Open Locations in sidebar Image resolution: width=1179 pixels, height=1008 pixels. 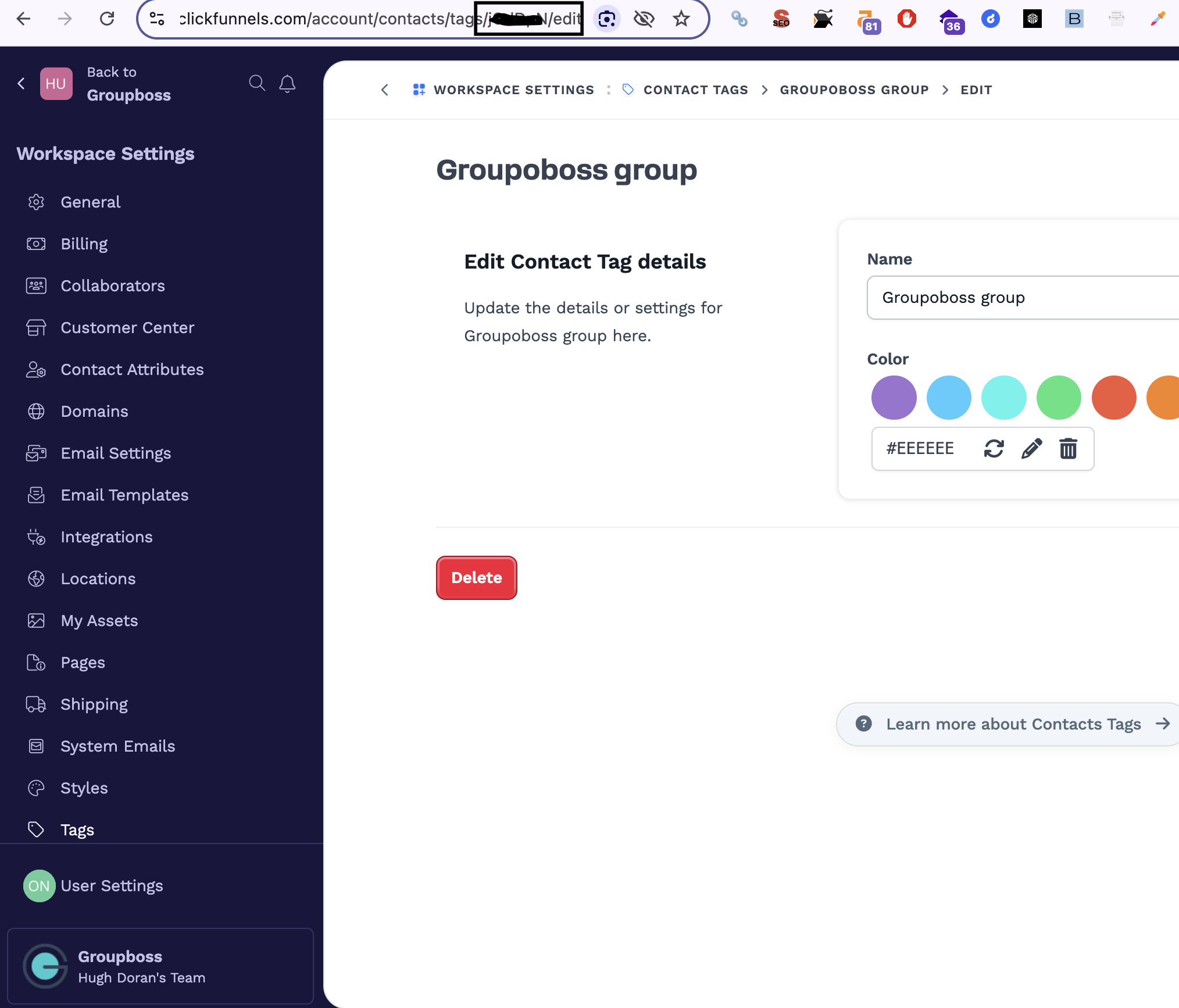pos(98,578)
